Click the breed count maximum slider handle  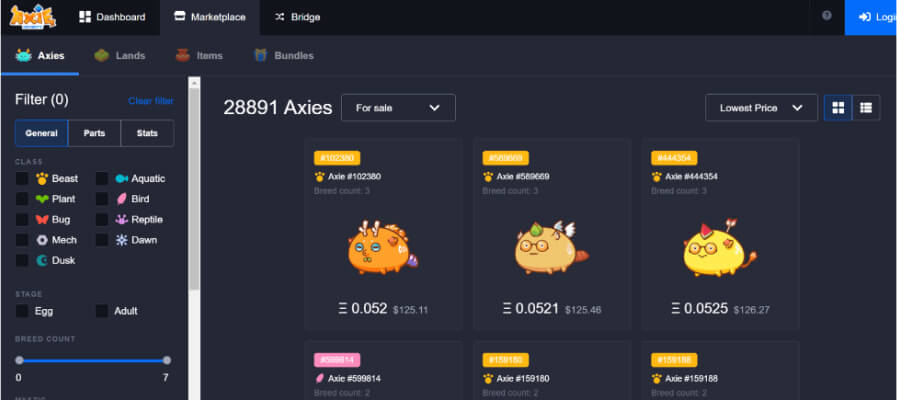point(166,361)
